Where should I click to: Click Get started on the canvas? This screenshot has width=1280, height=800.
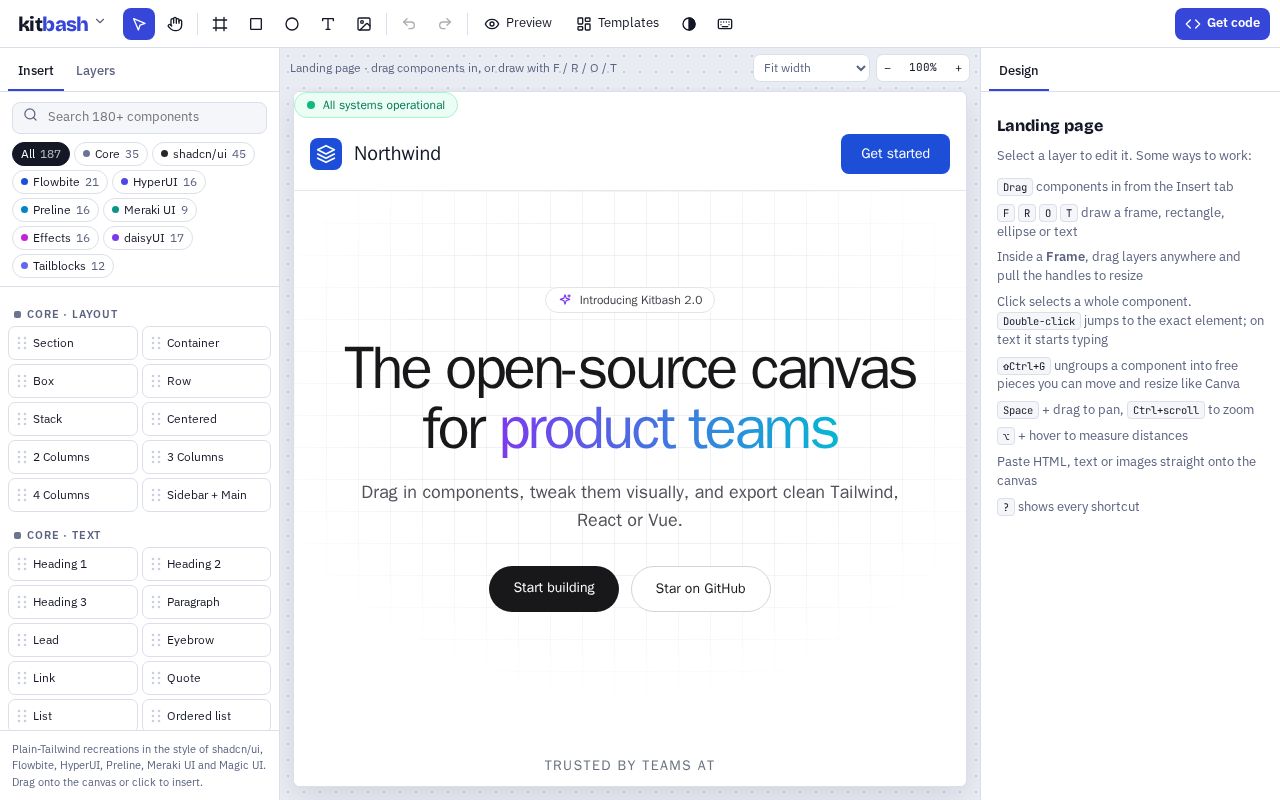[895, 154]
